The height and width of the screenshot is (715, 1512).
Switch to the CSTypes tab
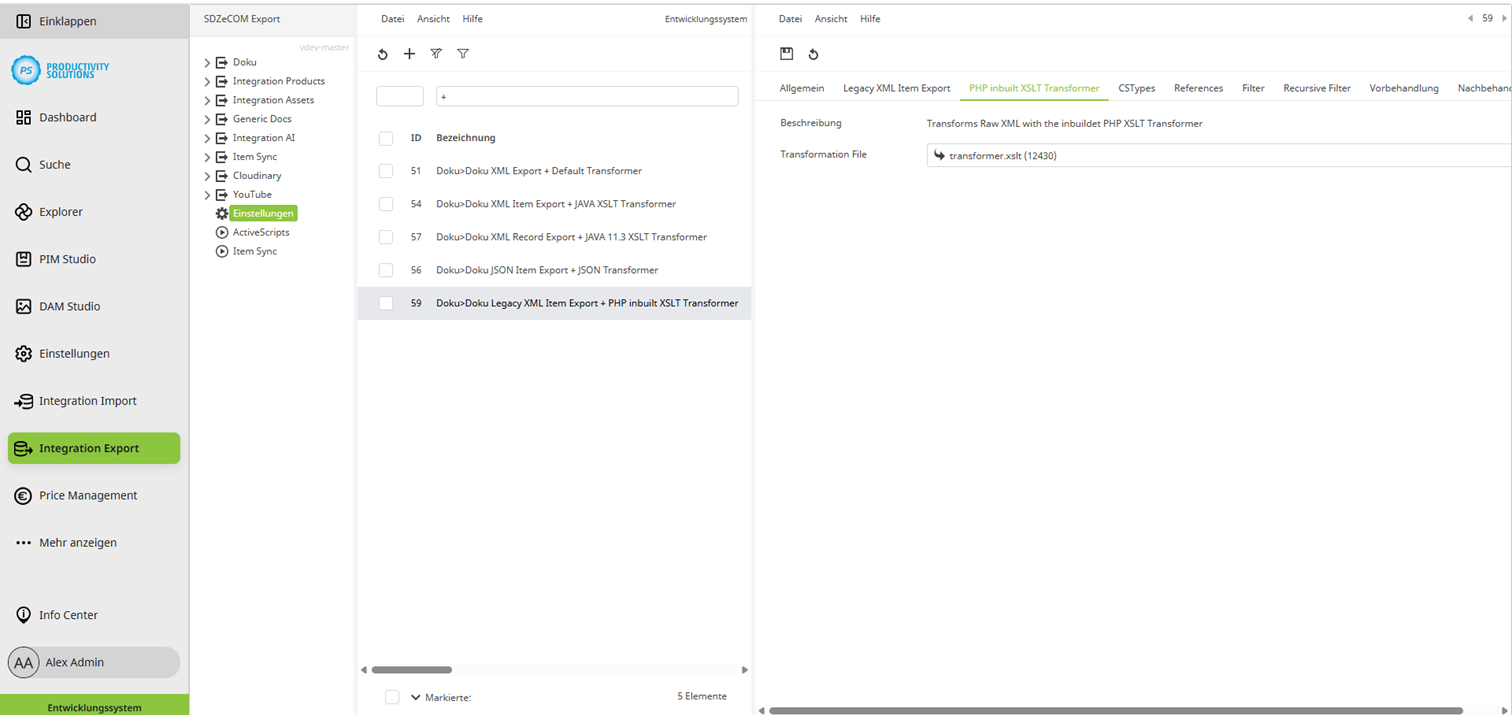[1136, 88]
